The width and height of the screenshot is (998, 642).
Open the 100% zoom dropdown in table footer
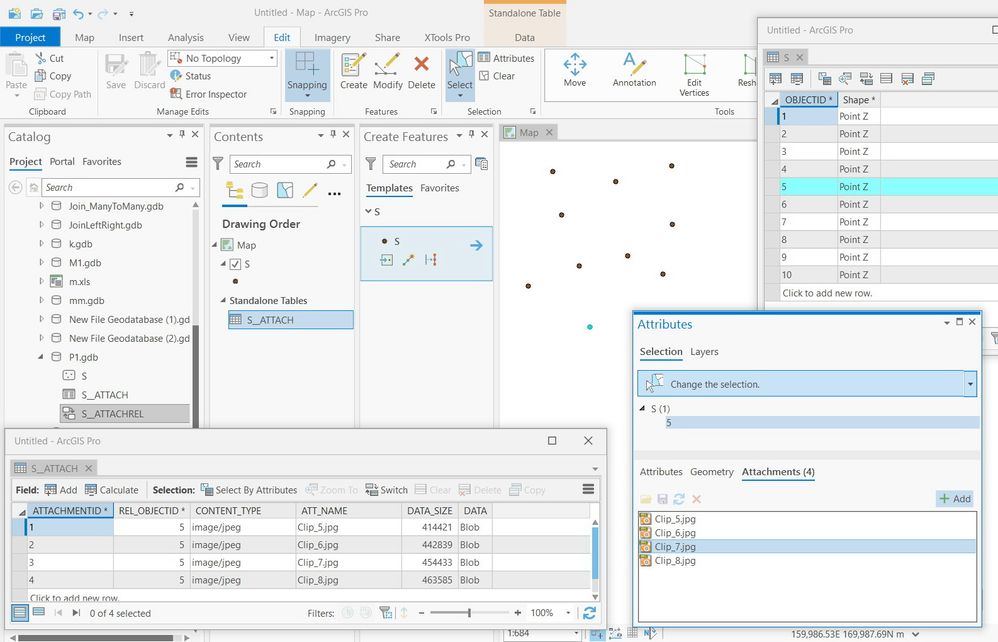[568, 613]
